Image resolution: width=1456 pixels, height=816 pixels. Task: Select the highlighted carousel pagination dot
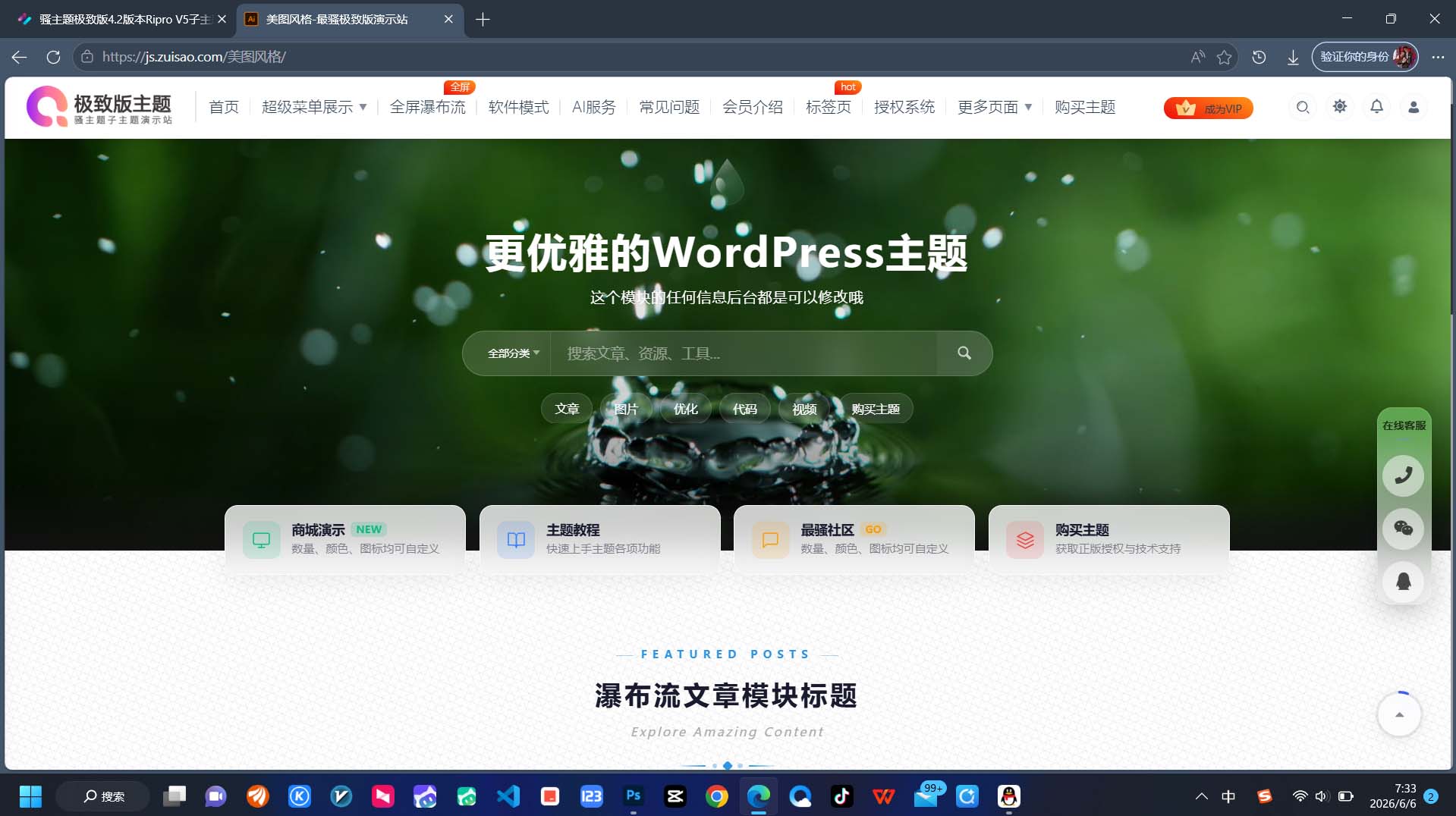(x=728, y=765)
